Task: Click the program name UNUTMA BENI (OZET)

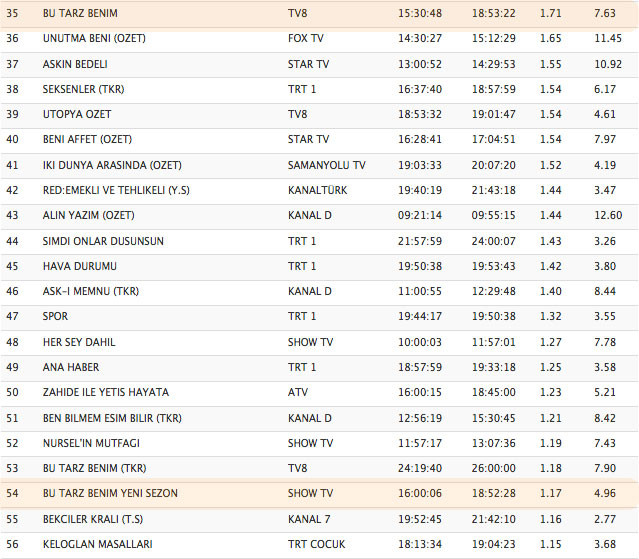Action: (x=94, y=38)
